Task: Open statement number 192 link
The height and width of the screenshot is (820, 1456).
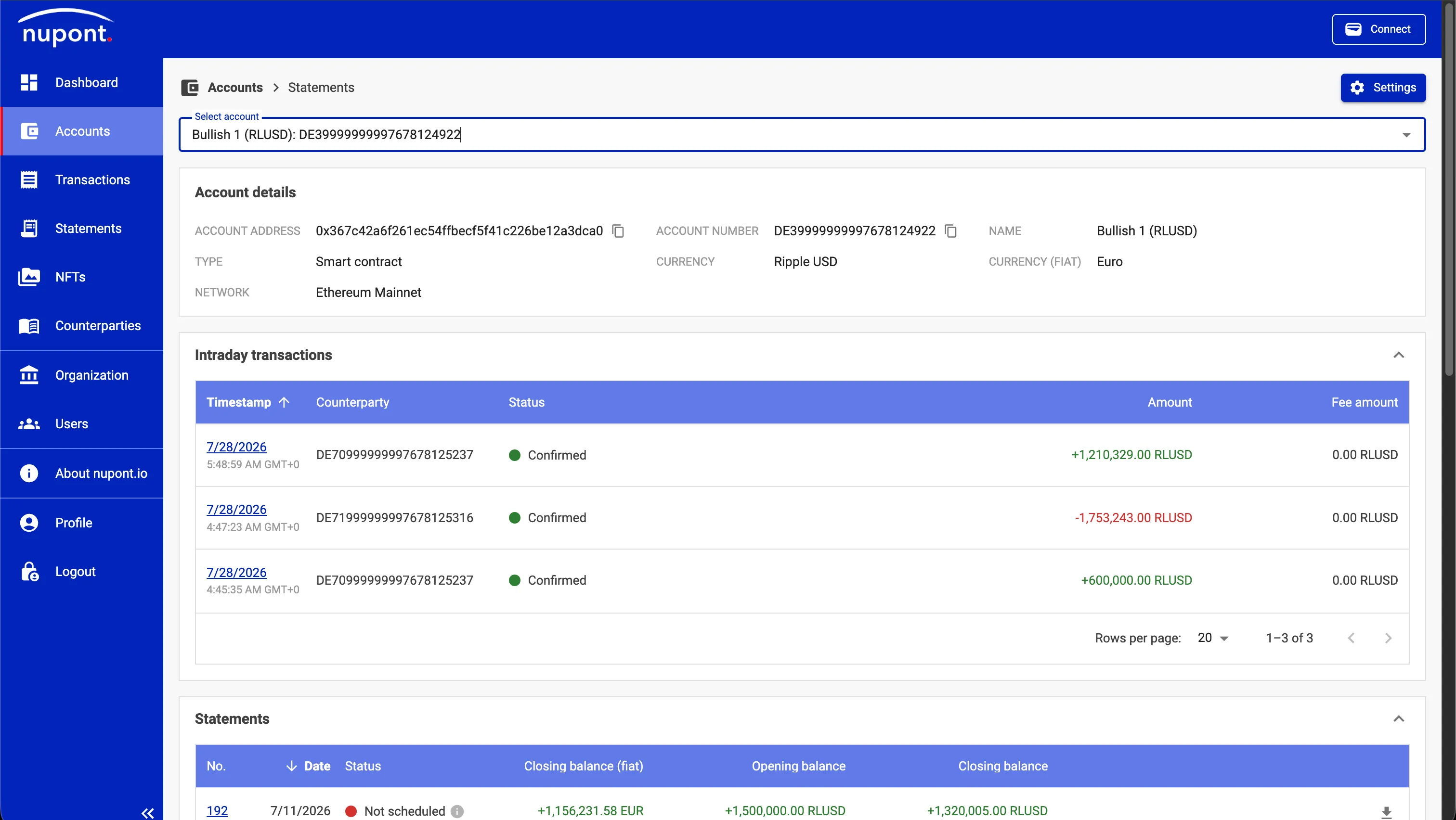Action: [217, 811]
